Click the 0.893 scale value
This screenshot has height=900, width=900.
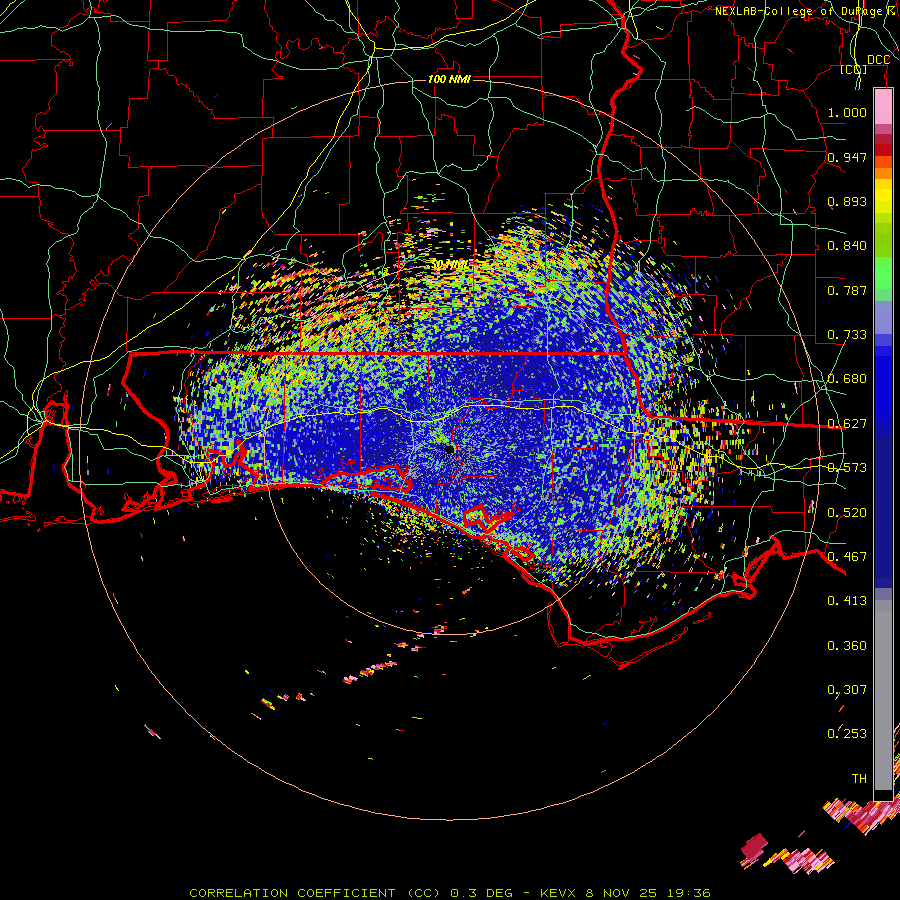(x=847, y=201)
